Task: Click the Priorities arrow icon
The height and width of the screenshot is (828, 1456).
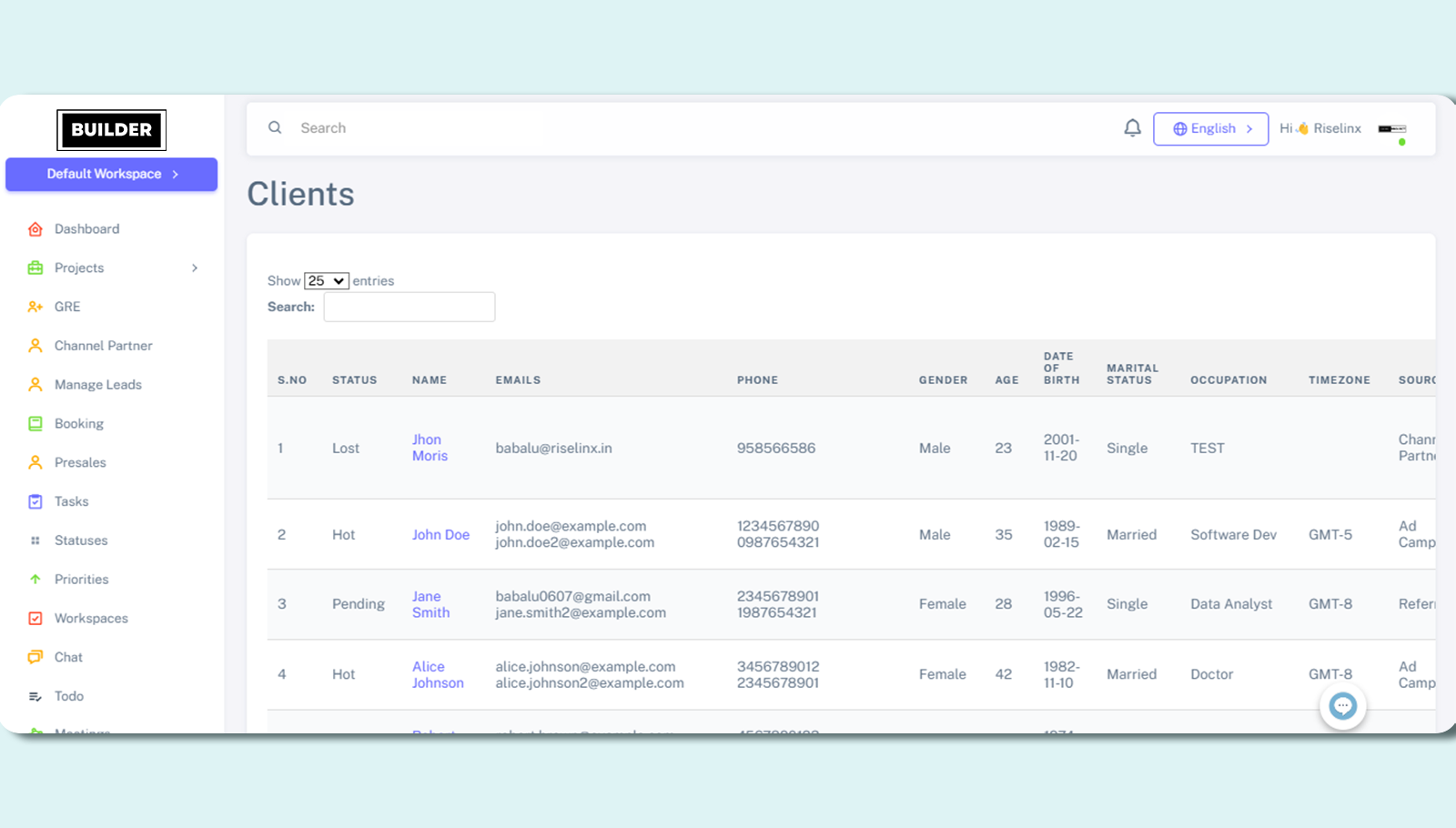Action: click(35, 580)
